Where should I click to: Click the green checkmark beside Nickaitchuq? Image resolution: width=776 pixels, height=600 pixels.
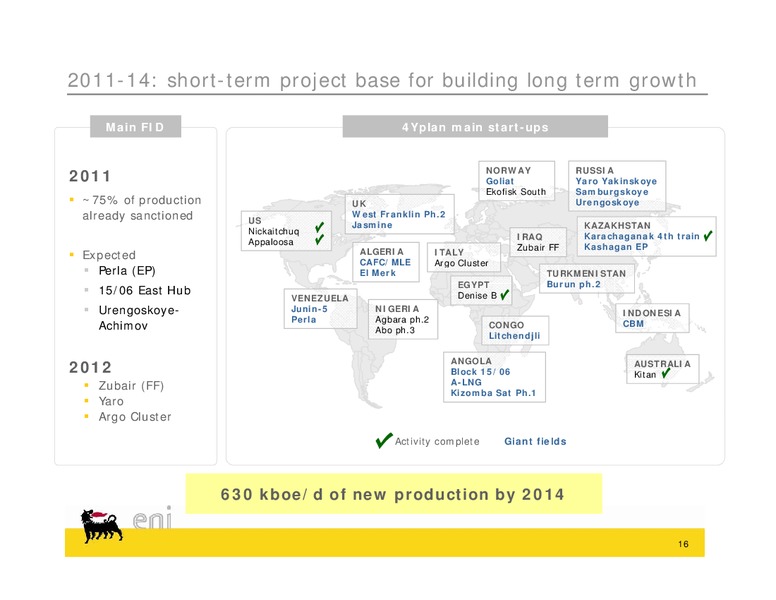click(320, 227)
